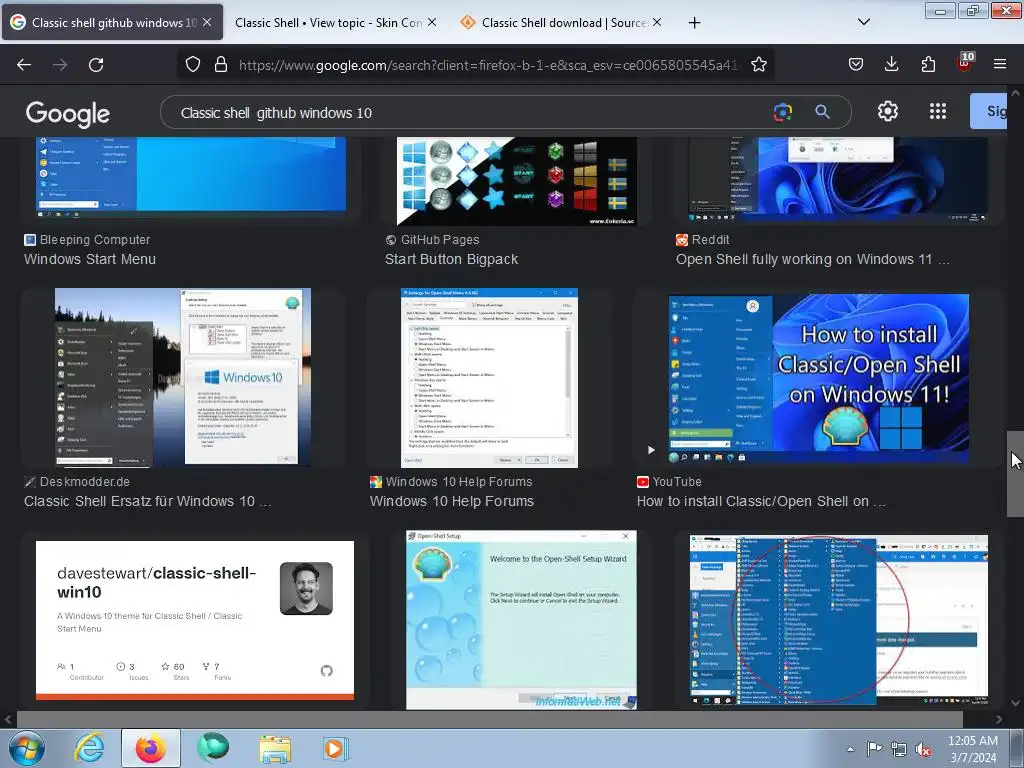1024x768 pixels.
Task: View site security padlock info
Action: (221, 64)
